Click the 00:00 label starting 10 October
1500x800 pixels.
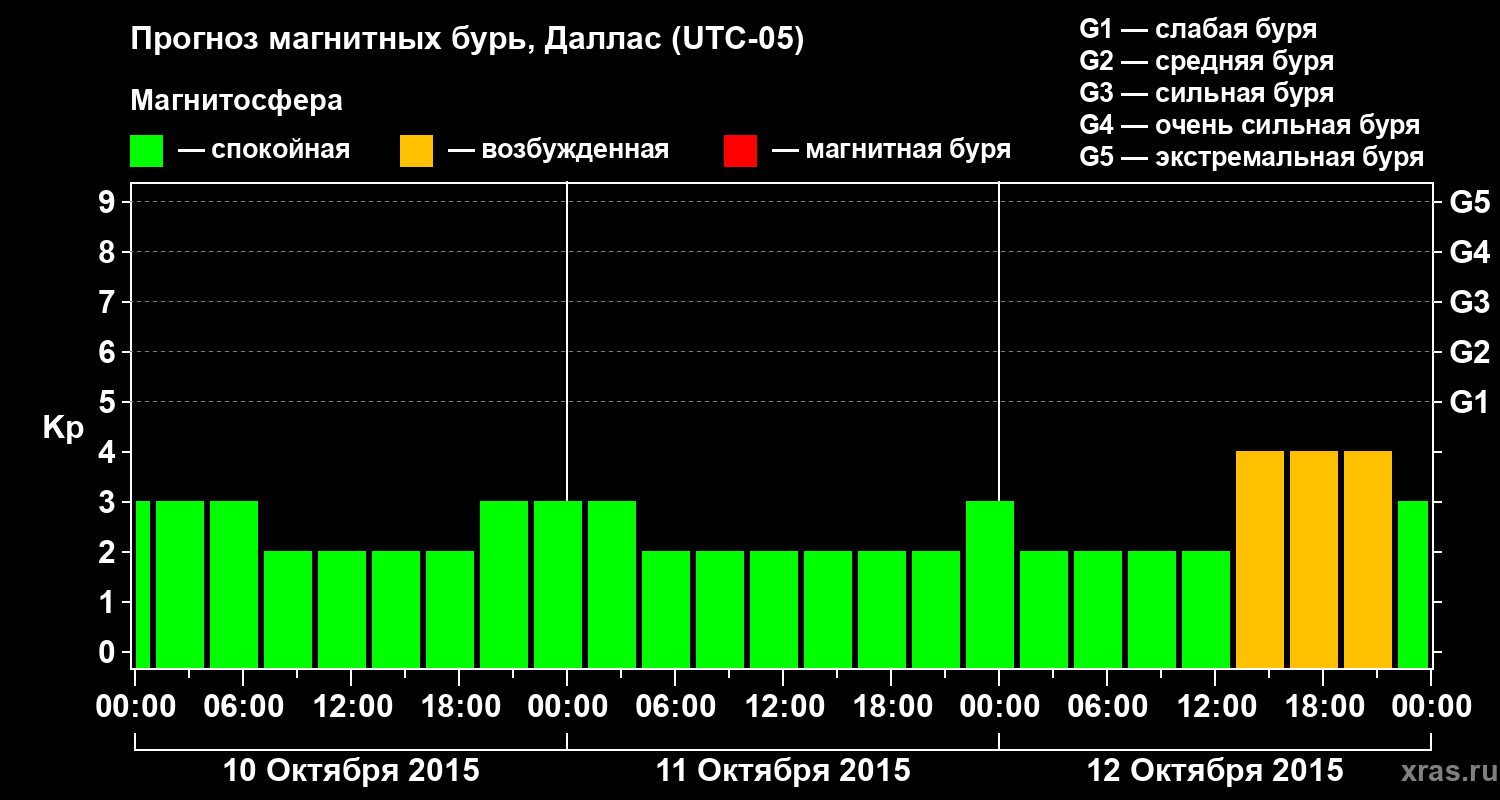pos(135,706)
